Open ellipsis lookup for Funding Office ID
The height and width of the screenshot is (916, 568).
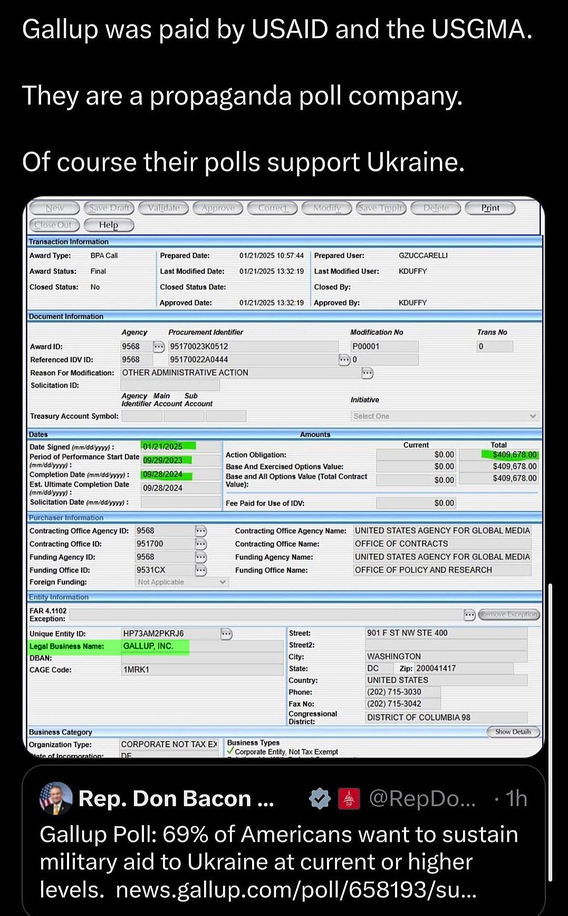coord(201,570)
